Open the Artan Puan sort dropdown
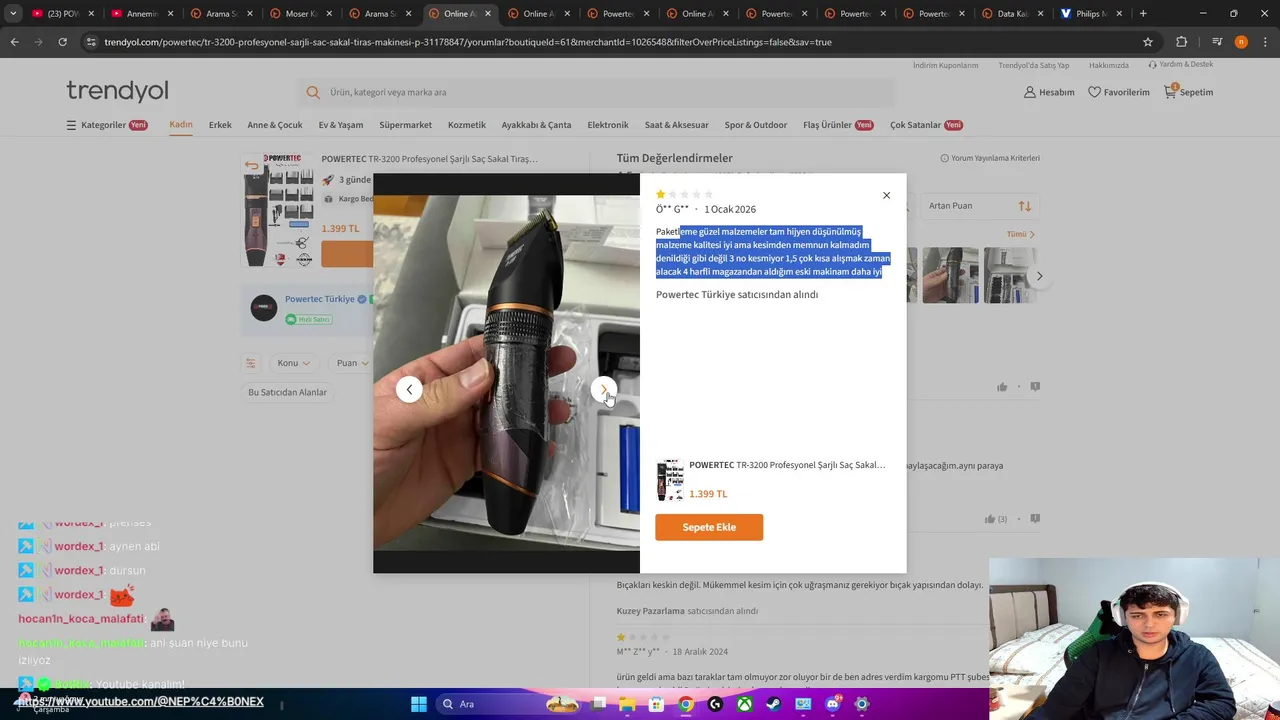This screenshot has width=1280, height=720. (x=978, y=206)
